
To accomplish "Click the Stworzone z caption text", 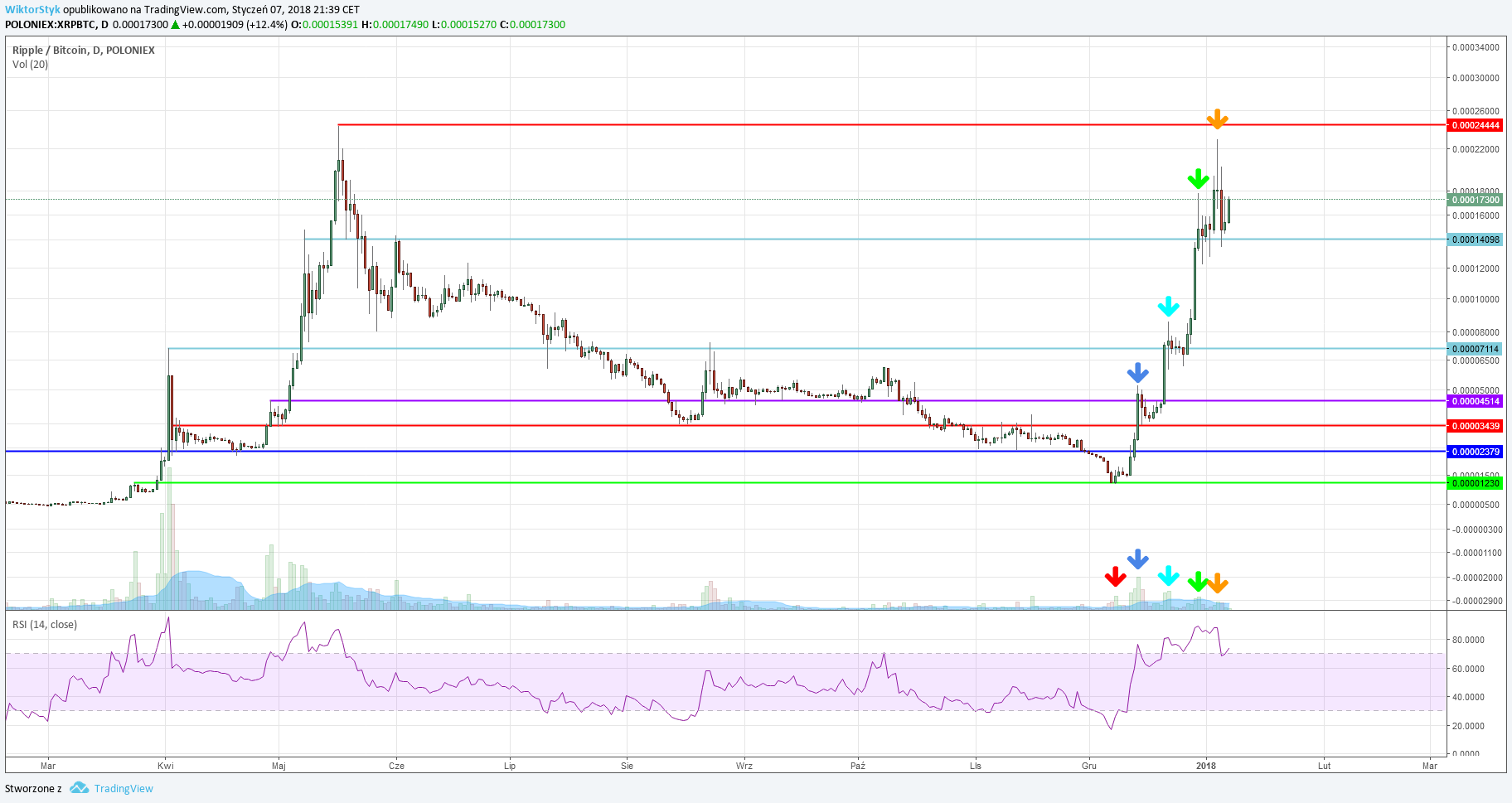I will coord(33,788).
